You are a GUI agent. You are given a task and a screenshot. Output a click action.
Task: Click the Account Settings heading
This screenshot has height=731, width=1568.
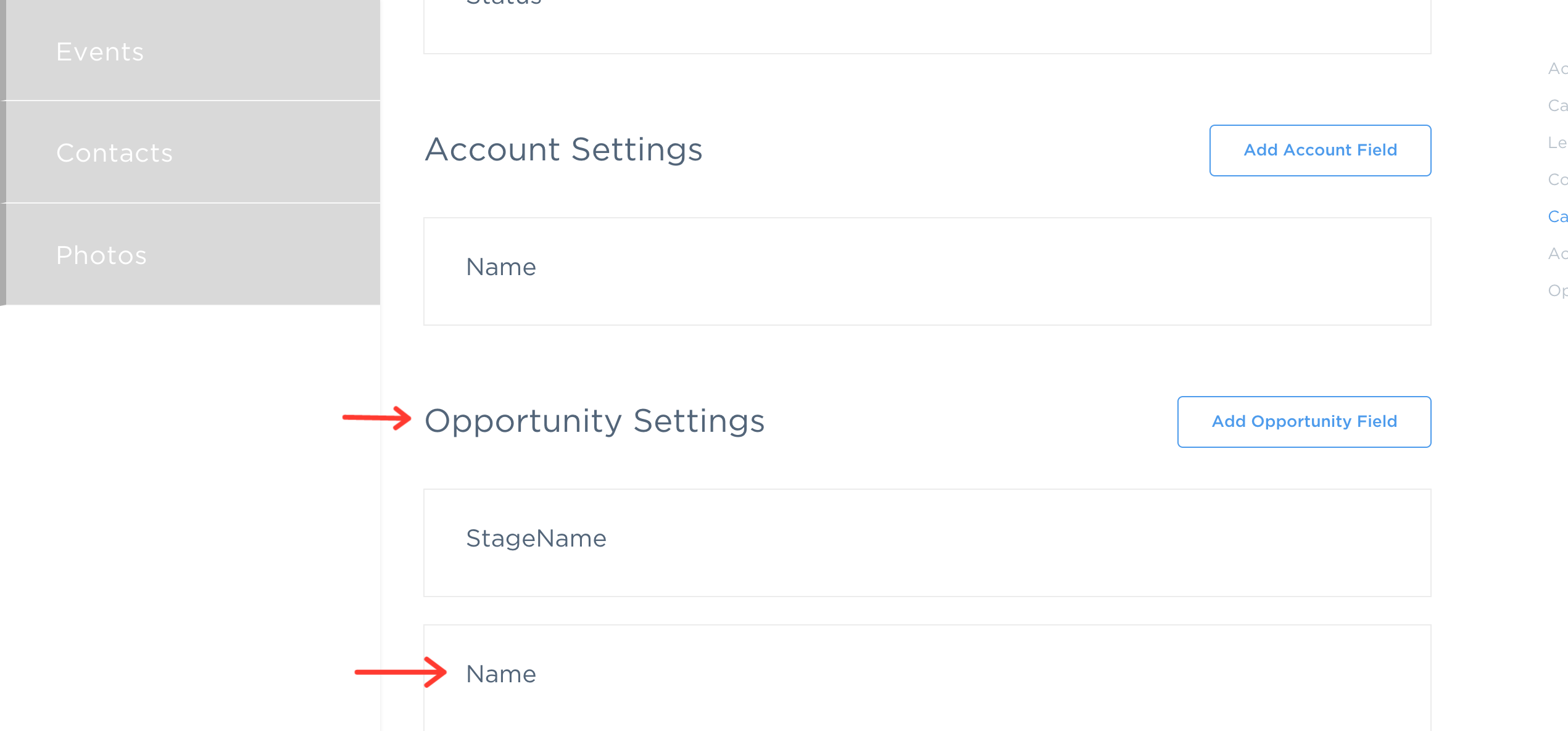coord(563,150)
